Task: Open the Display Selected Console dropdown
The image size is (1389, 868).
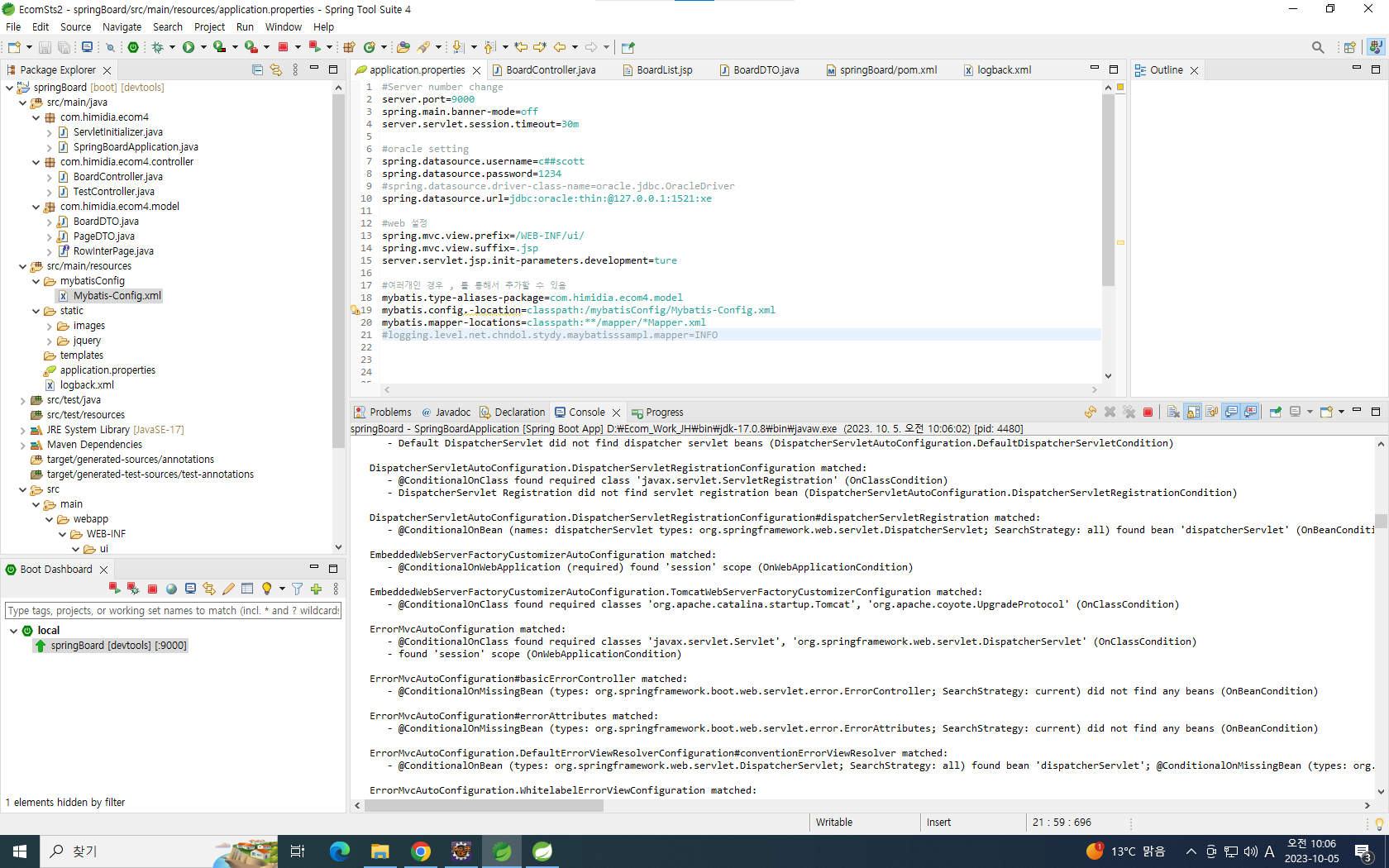Action: [x=1310, y=412]
